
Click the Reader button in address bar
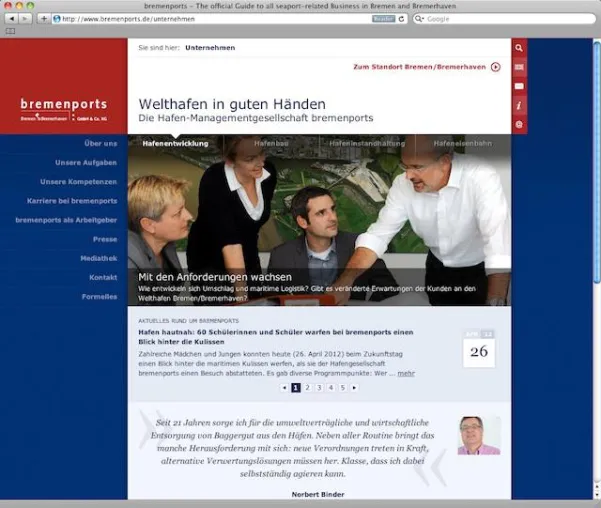click(383, 19)
